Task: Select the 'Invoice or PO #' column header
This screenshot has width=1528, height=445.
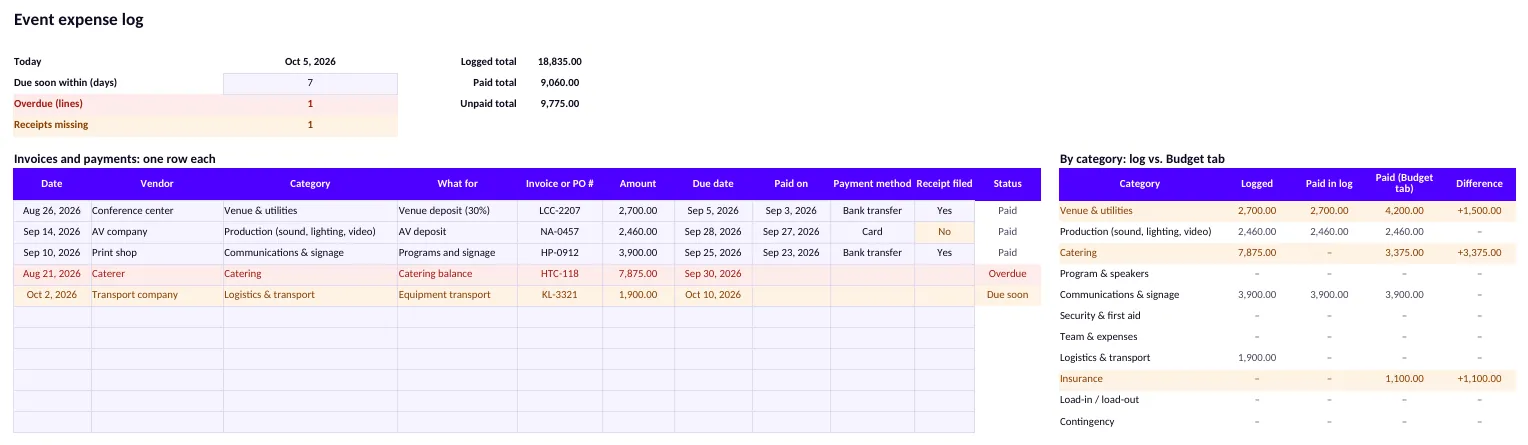Action: point(560,184)
